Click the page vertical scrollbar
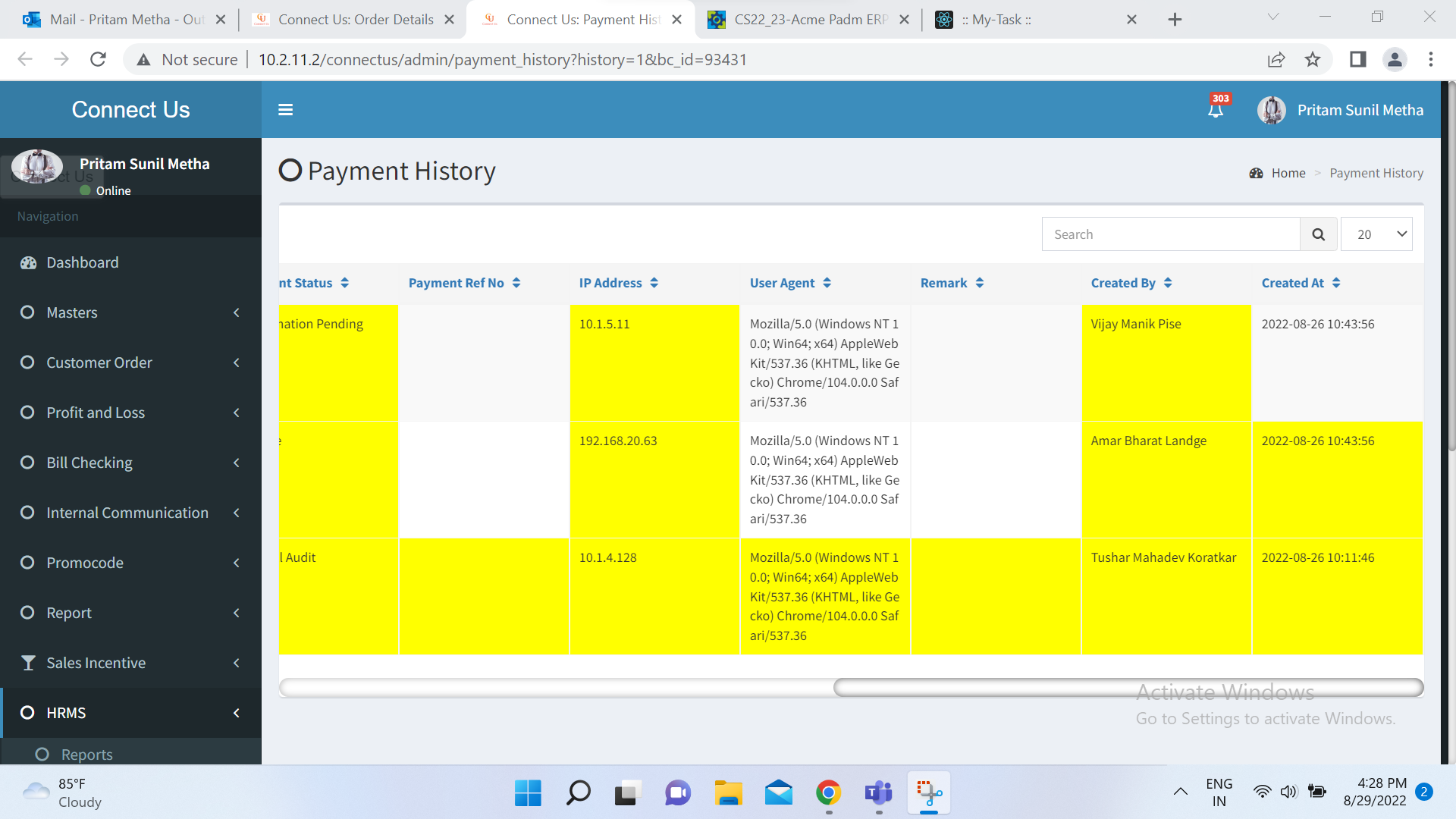 click(1451, 265)
